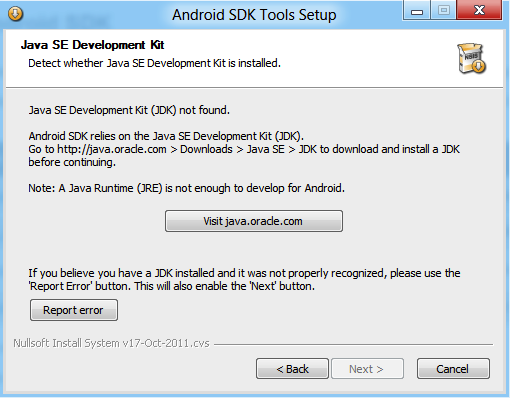Click 'Detect whether Java SE Development Kit is installed.'
510x398 pixels.
coord(154,63)
